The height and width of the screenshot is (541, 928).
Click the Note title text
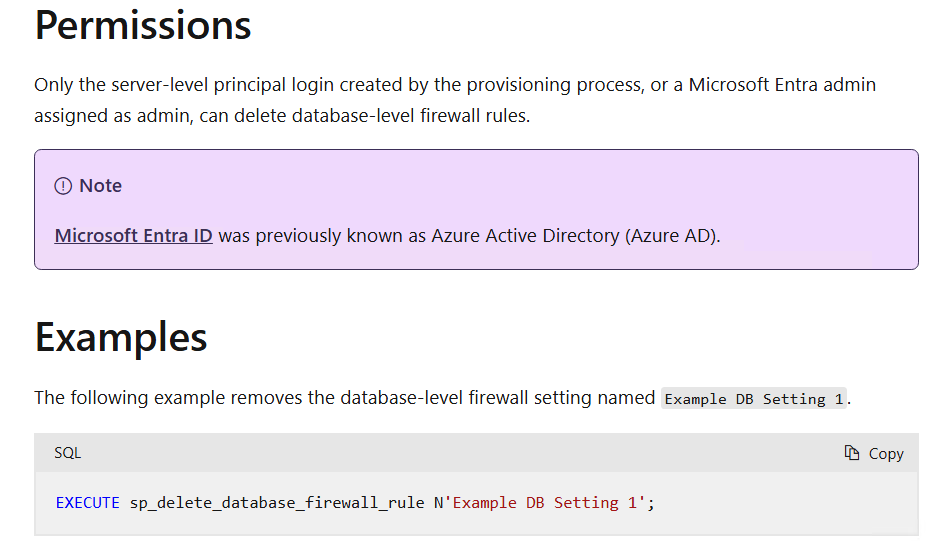101,186
